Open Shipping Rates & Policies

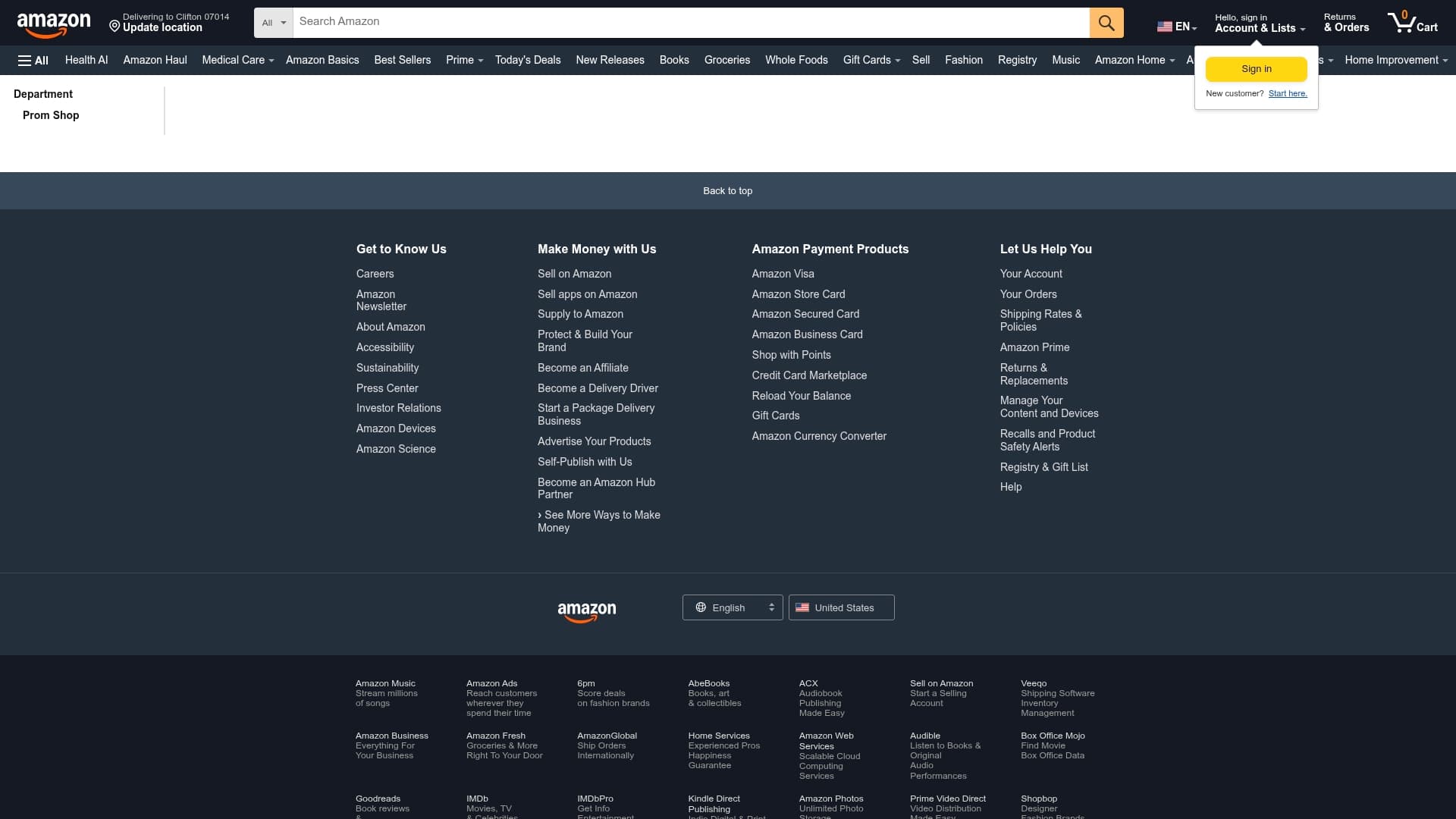coord(1040,320)
